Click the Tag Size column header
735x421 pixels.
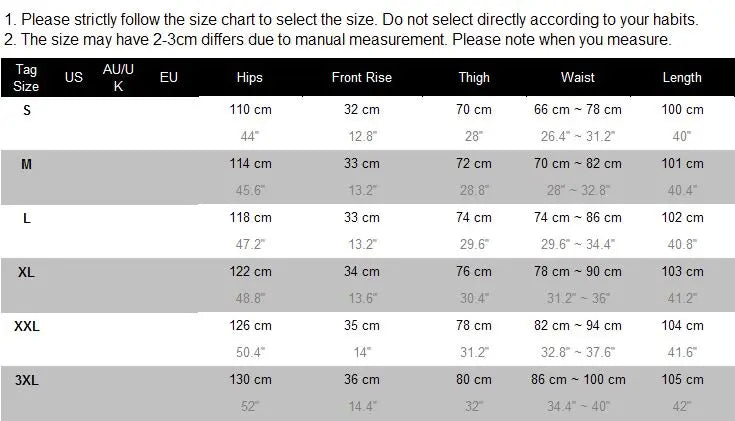tap(26, 78)
